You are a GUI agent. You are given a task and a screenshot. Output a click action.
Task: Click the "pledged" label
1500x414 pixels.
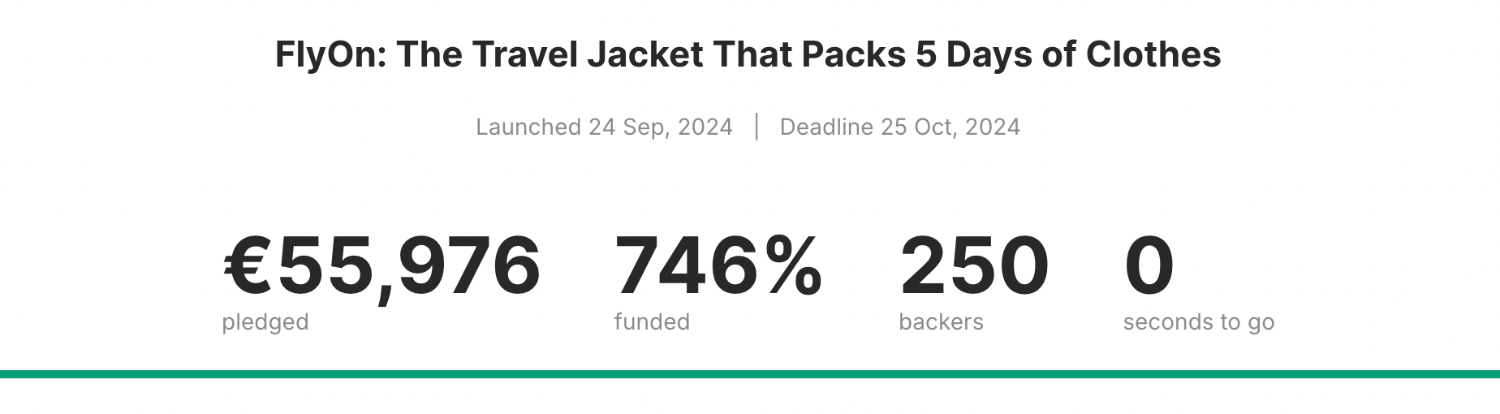pyautogui.click(x=265, y=322)
